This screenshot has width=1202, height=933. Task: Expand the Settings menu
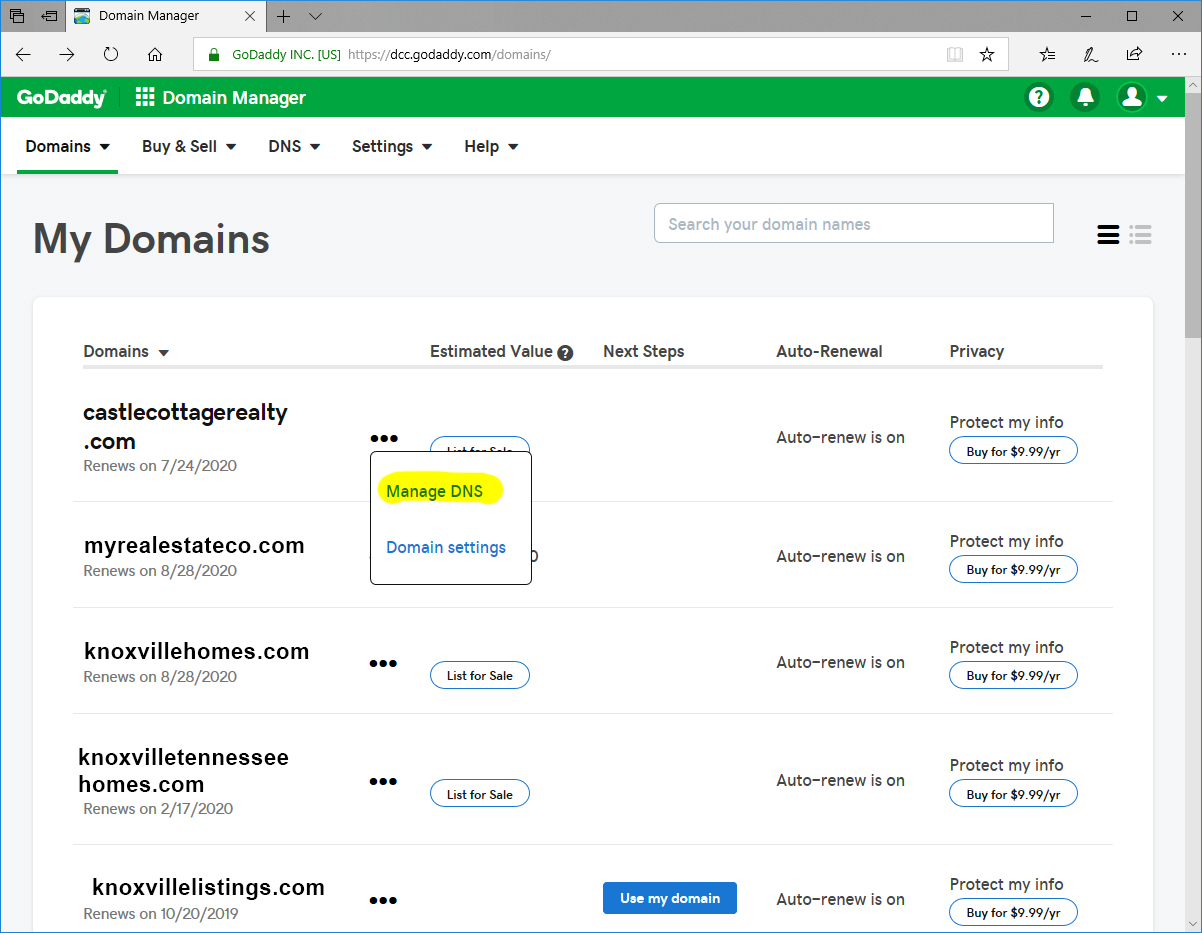point(392,147)
